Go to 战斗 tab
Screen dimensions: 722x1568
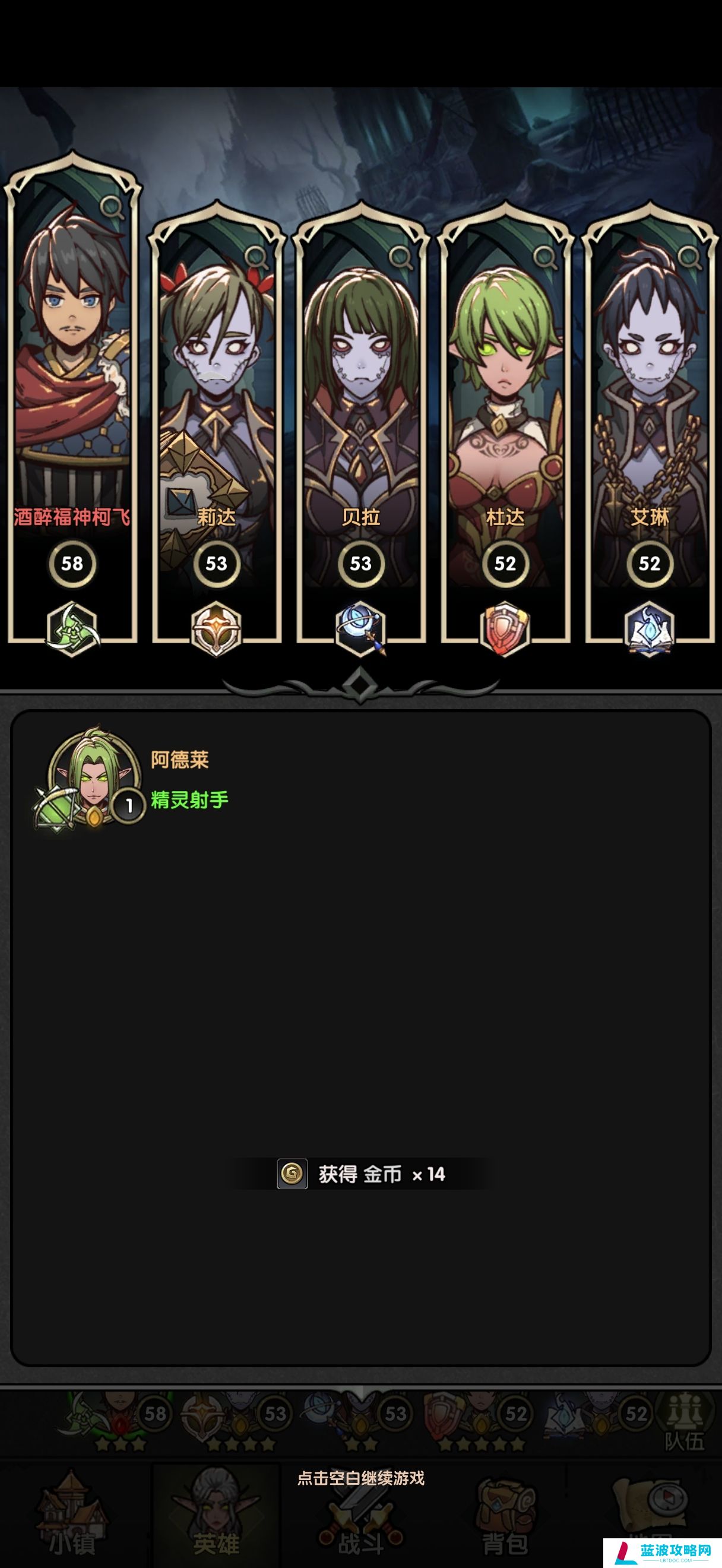[360, 1519]
